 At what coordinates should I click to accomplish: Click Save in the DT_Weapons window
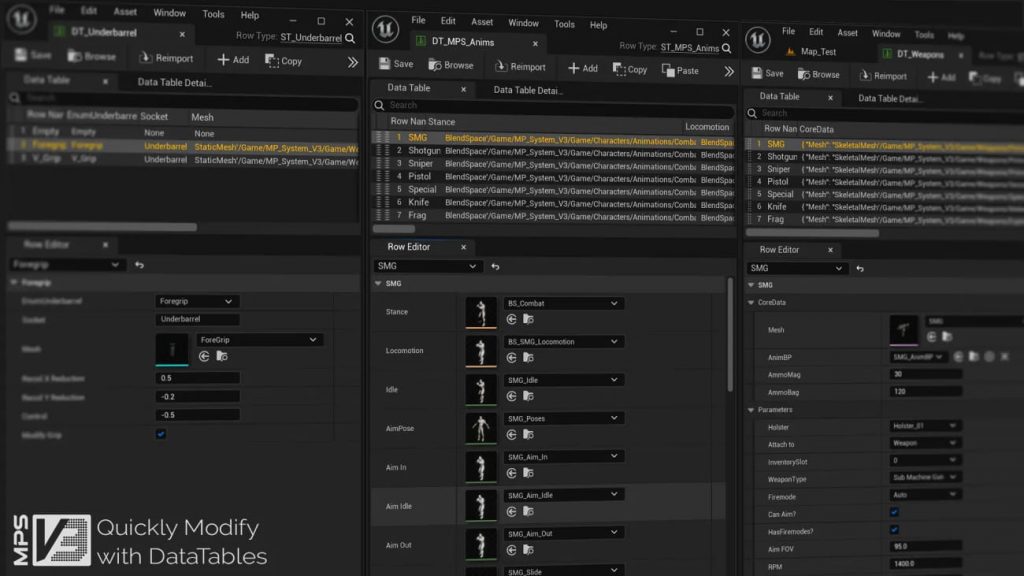pyautogui.click(x=767, y=74)
